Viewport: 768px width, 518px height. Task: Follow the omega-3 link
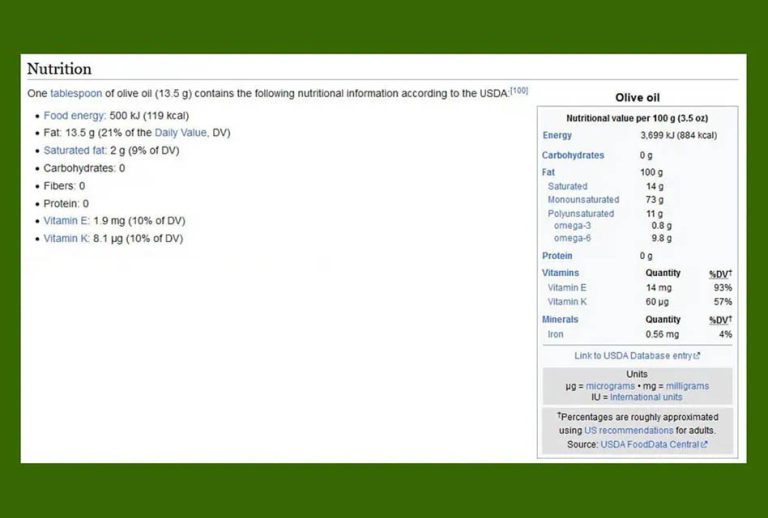(572, 226)
